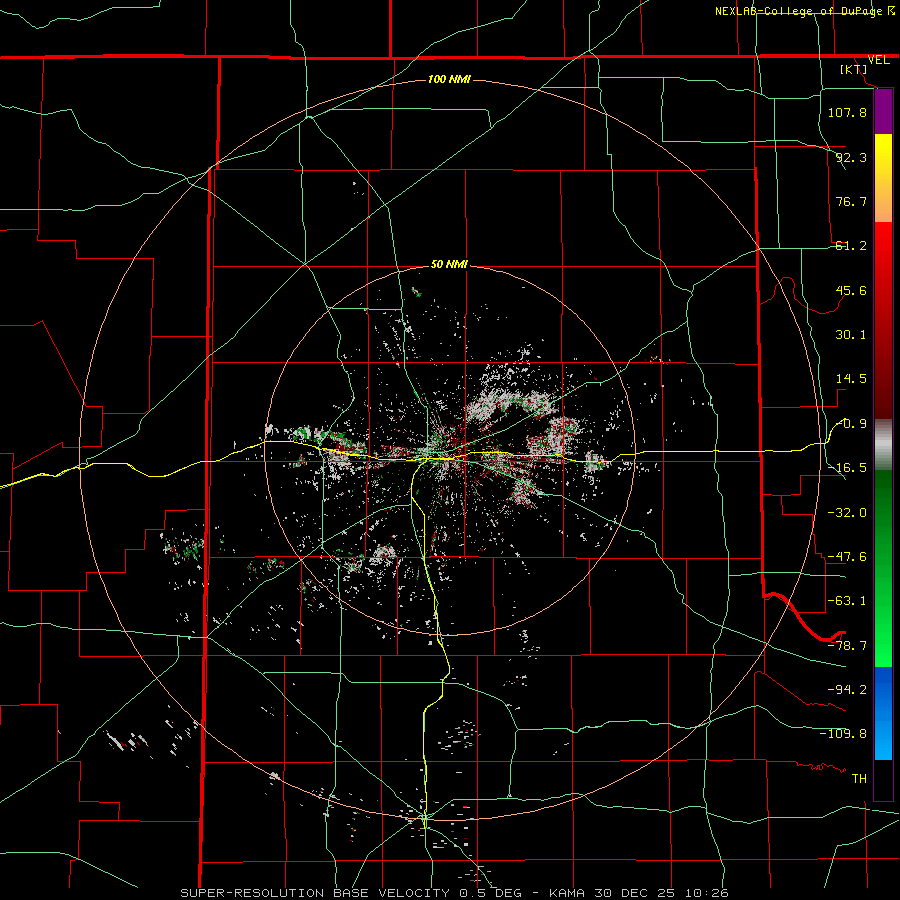
Task: Click the -109.8 value on the velocity scale
Action: point(843,734)
